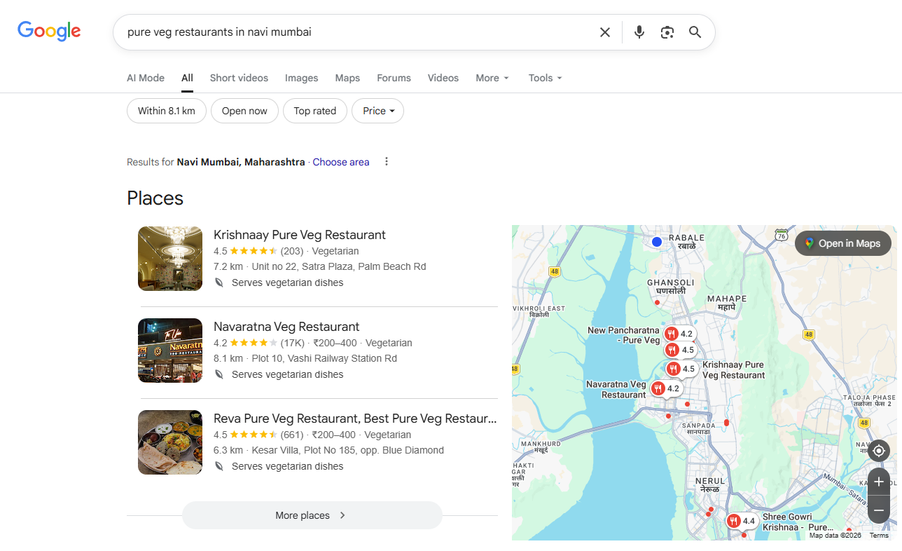Screen dimensions: 902x551
Task: Click 'New Pancharatna - Pure Veg' map label
Action: pos(623,335)
